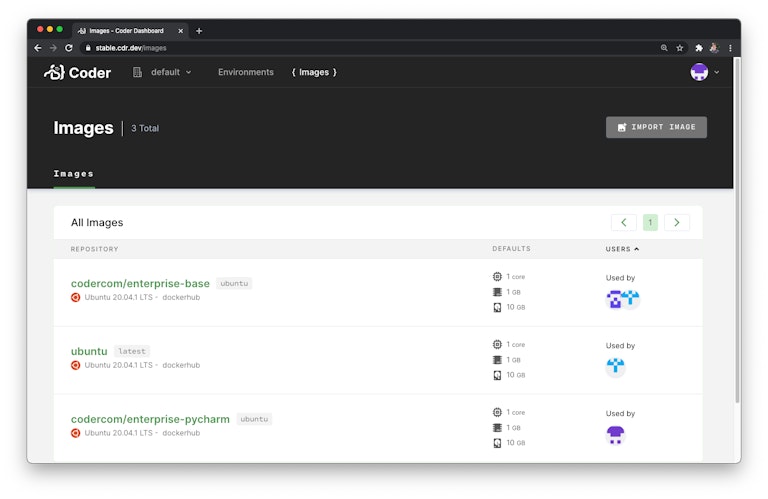Click the Coder logo in the header

coord(77,72)
